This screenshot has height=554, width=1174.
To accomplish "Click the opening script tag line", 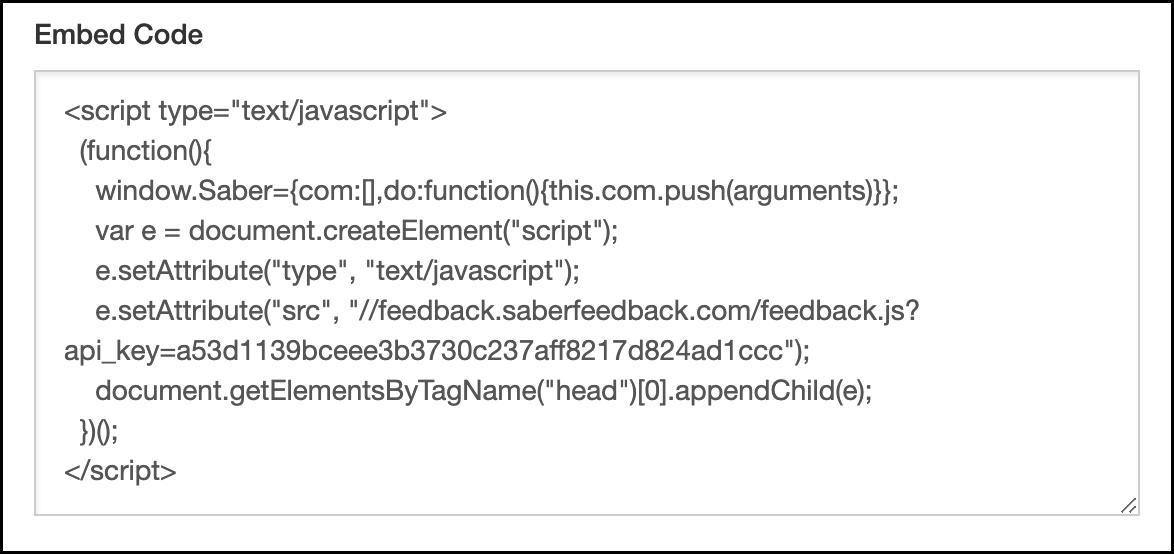I will (255, 111).
